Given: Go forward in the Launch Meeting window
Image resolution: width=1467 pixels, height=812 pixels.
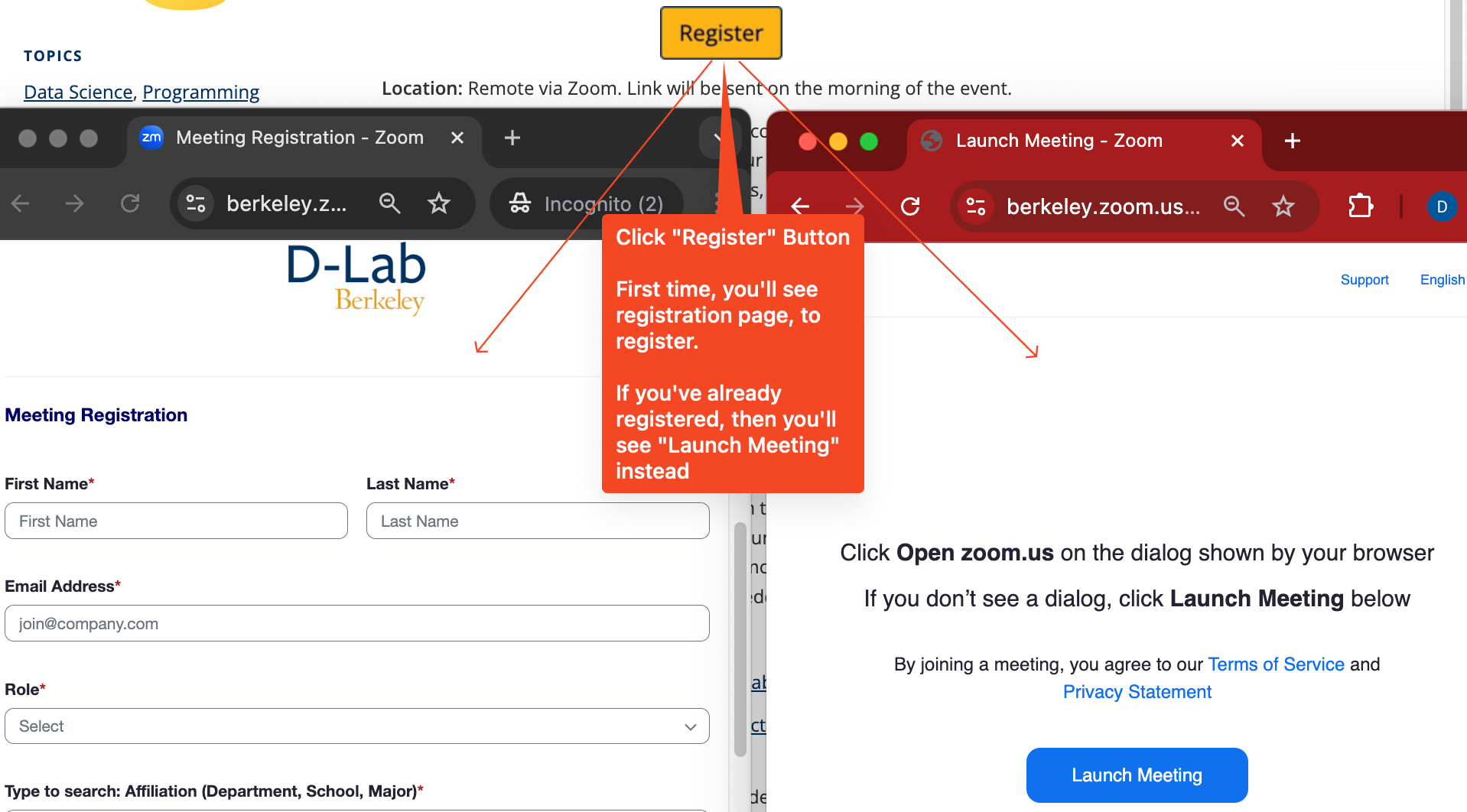Looking at the screenshot, I should tap(855, 206).
